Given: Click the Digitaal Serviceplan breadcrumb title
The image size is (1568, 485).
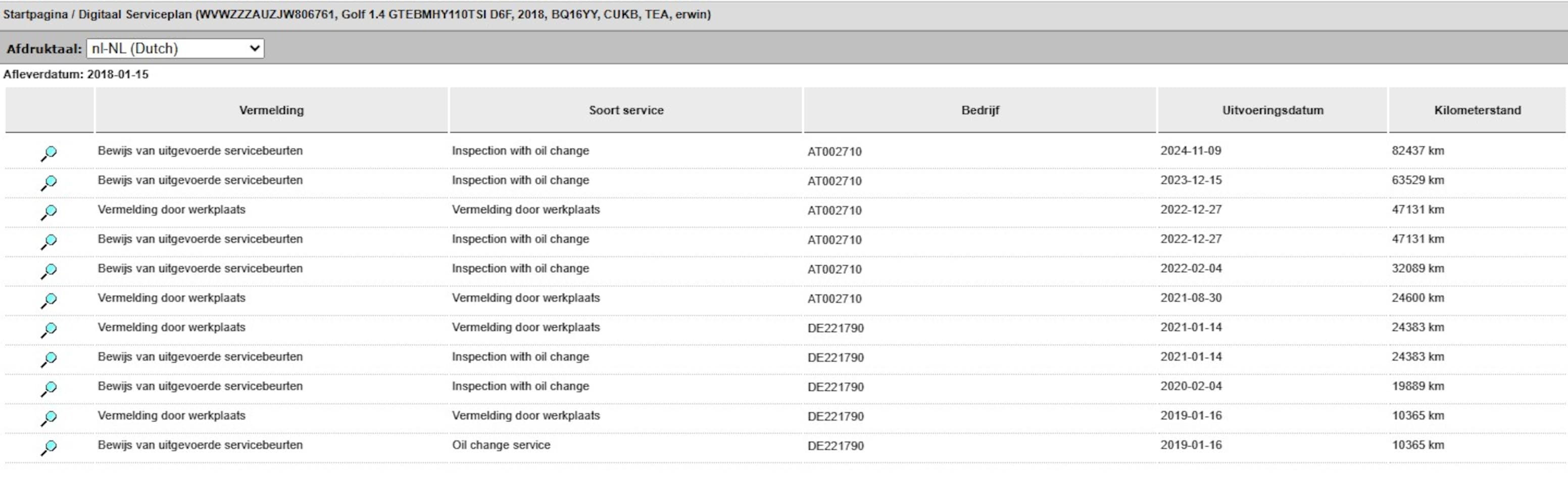Looking at the screenshot, I should tap(134, 14).
